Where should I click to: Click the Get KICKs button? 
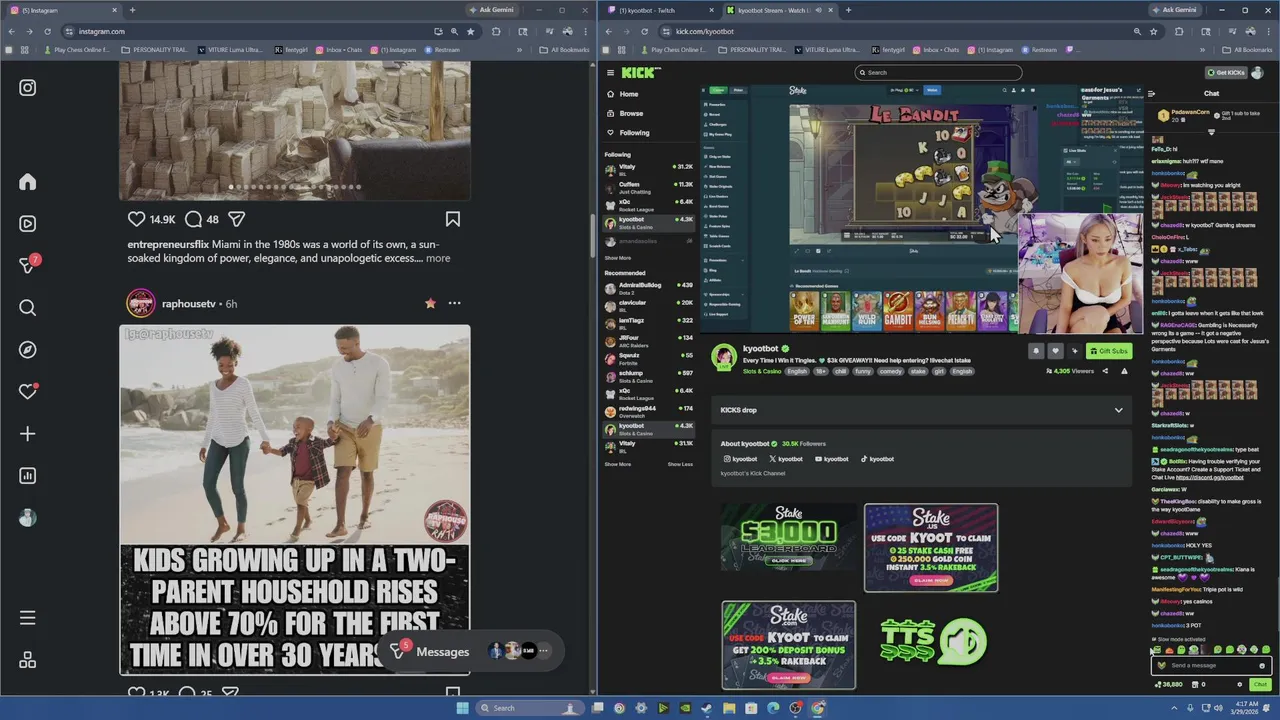[x=1226, y=72]
